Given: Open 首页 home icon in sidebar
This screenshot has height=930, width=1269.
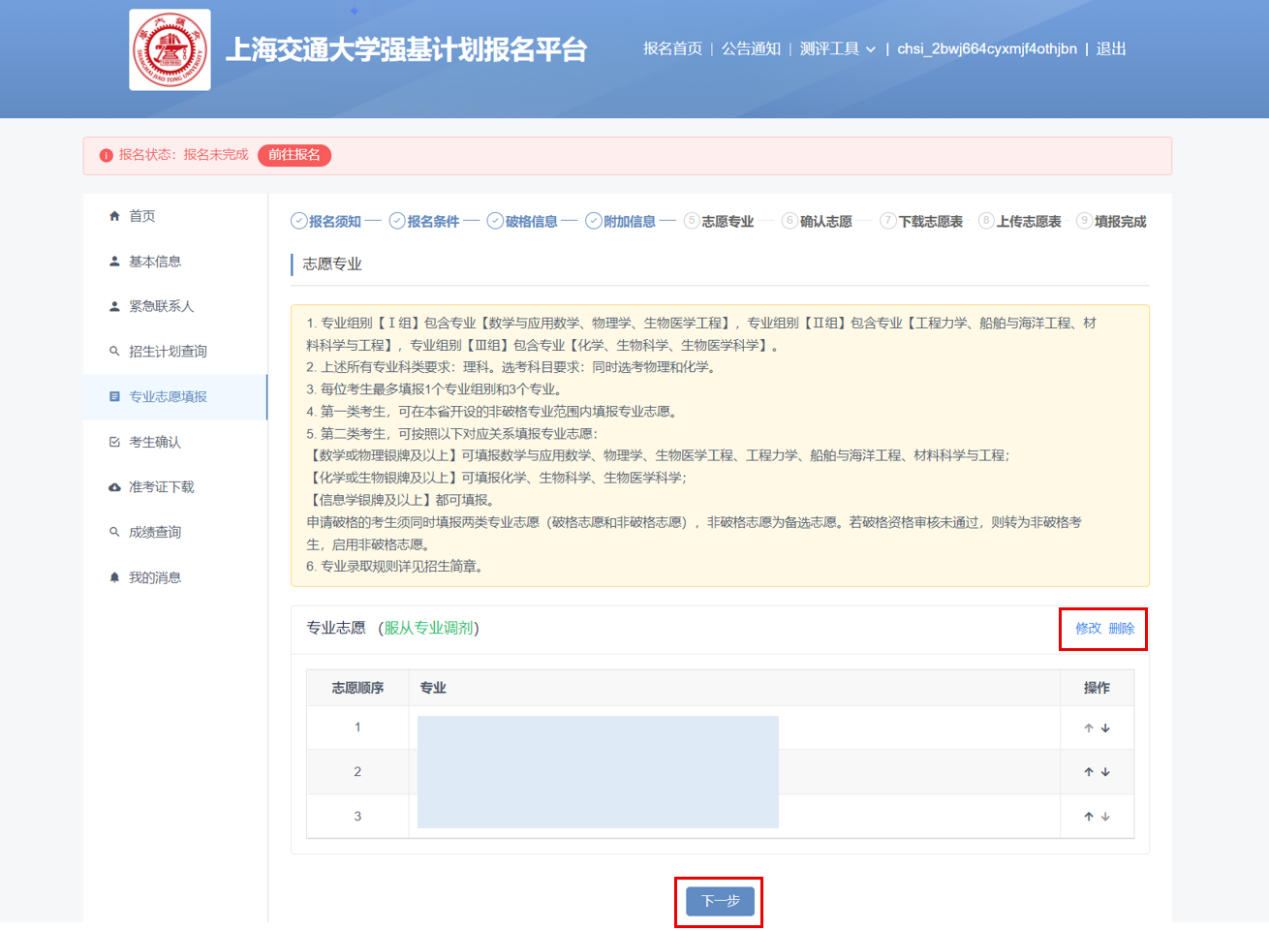Looking at the screenshot, I should click(x=114, y=216).
